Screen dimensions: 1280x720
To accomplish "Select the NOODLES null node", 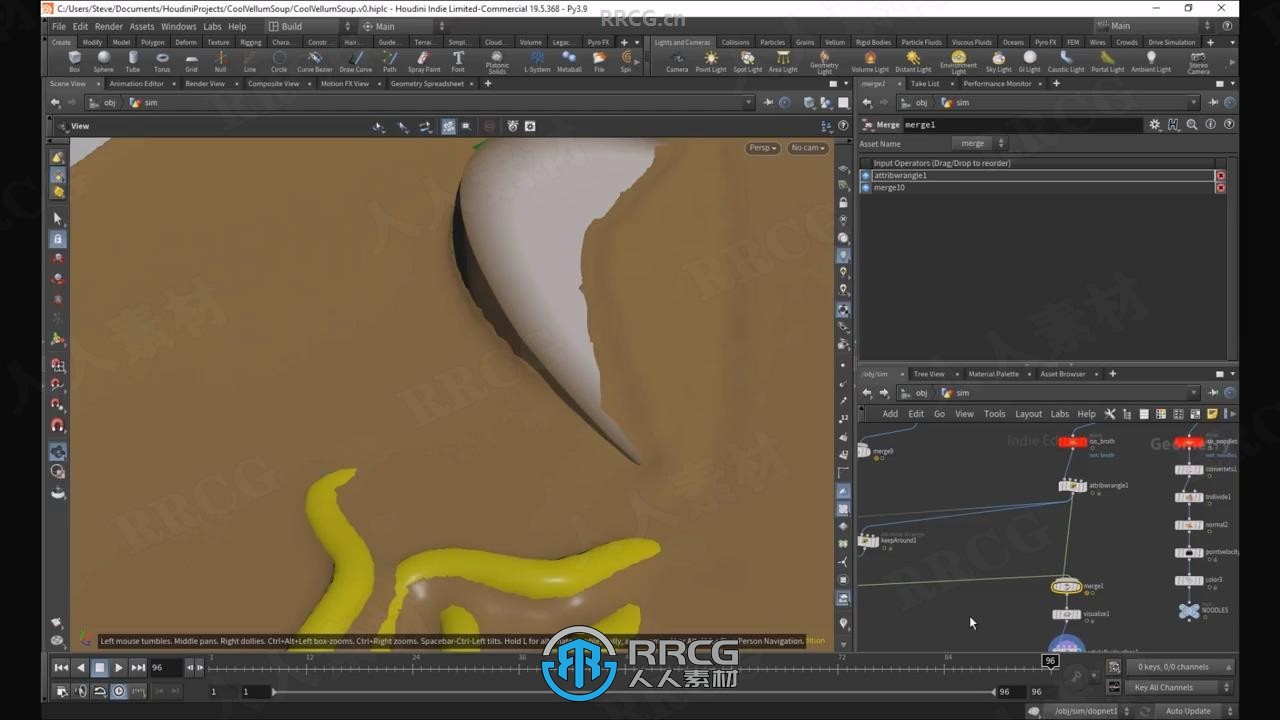I will (1188, 610).
